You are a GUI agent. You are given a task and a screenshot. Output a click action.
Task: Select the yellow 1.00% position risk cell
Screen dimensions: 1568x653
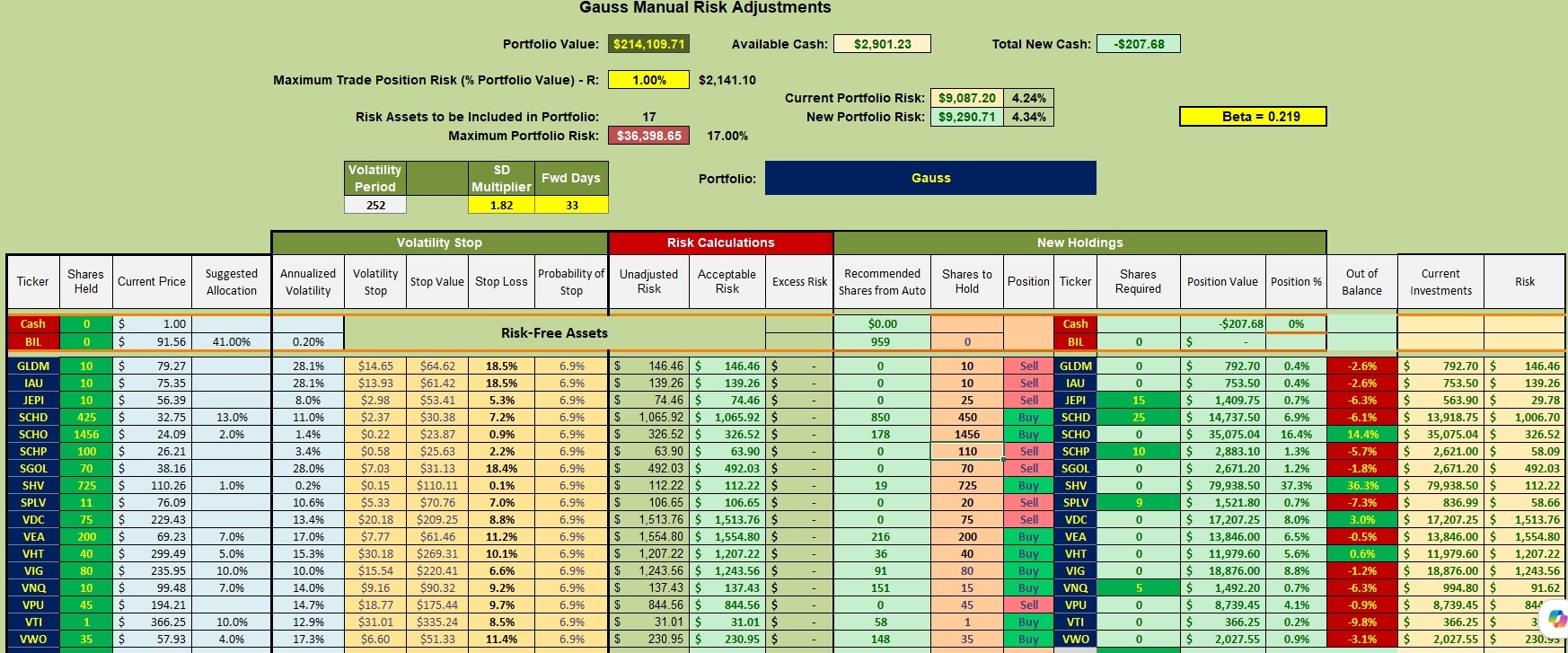click(x=649, y=80)
